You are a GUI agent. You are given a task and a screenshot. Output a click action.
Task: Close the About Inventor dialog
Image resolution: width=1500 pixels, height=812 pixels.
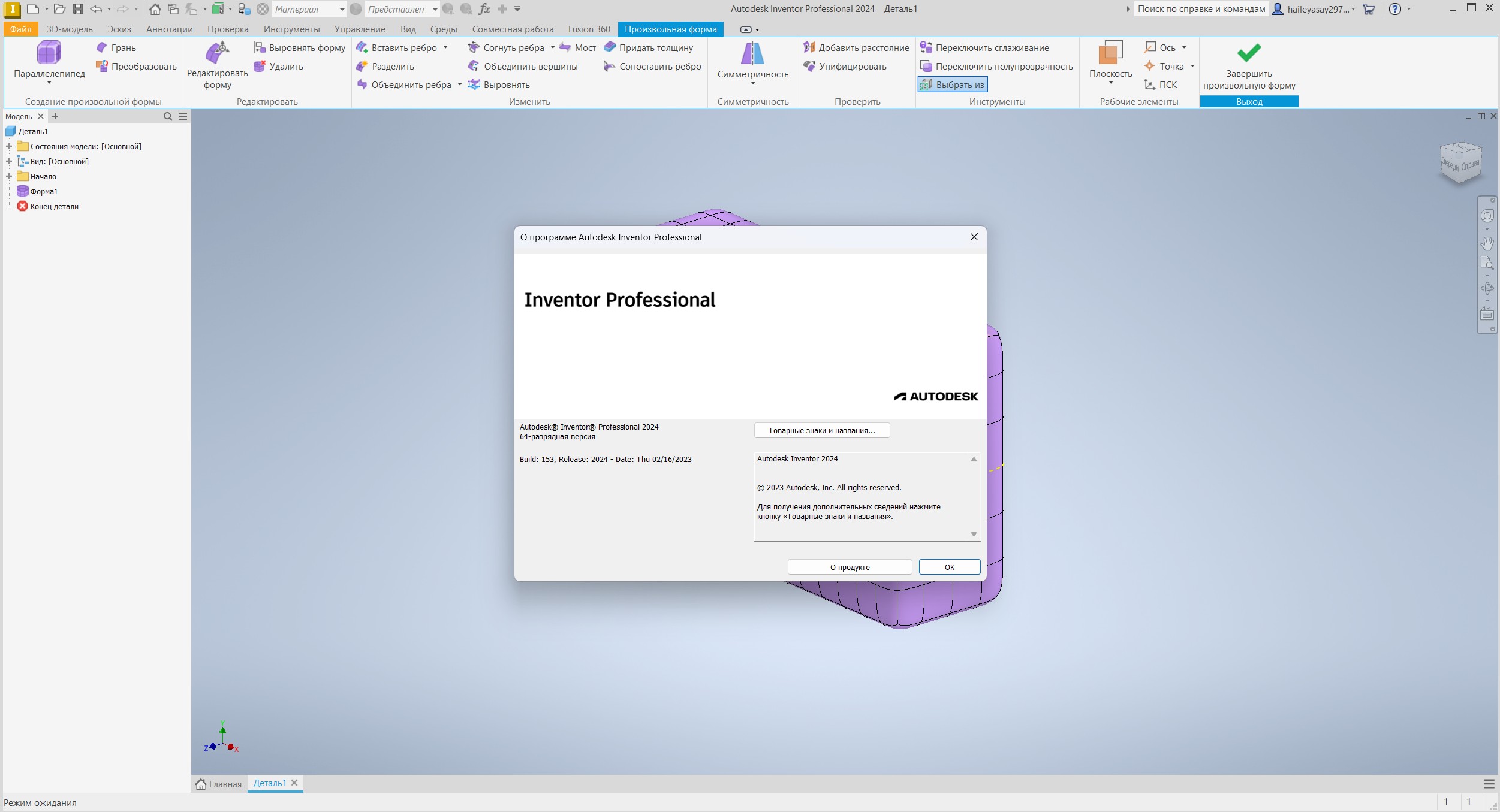(x=974, y=237)
